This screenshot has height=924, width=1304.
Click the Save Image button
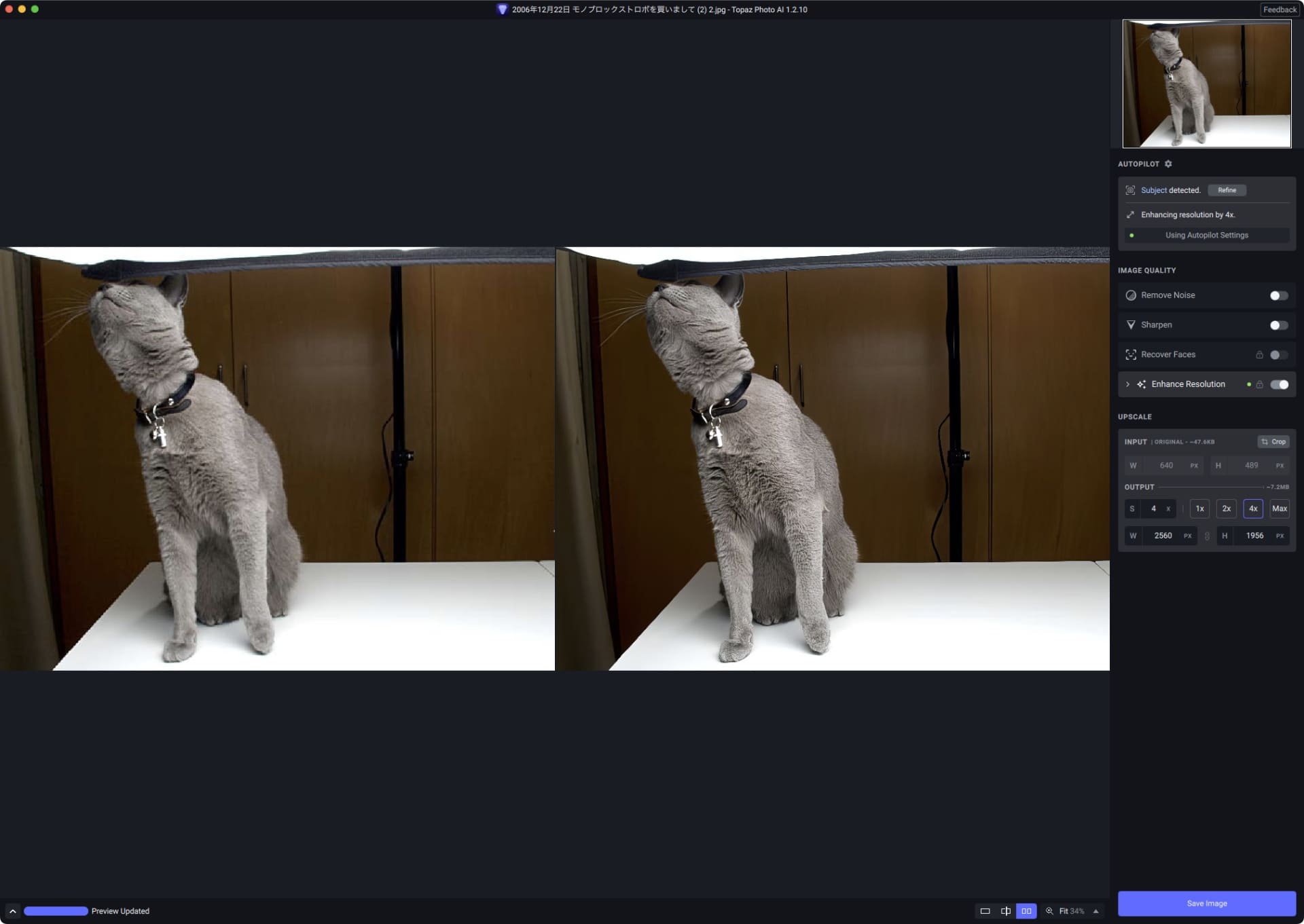[1207, 903]
